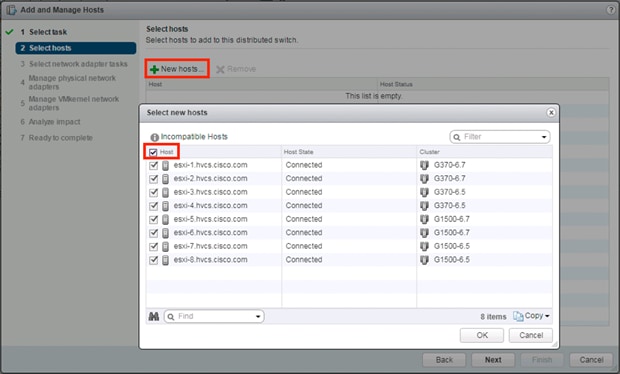Click host icon for esxi-7.hvcs.cisco.com
The height and width of the screenshot is (374, 620).
[x=166, y=246]
